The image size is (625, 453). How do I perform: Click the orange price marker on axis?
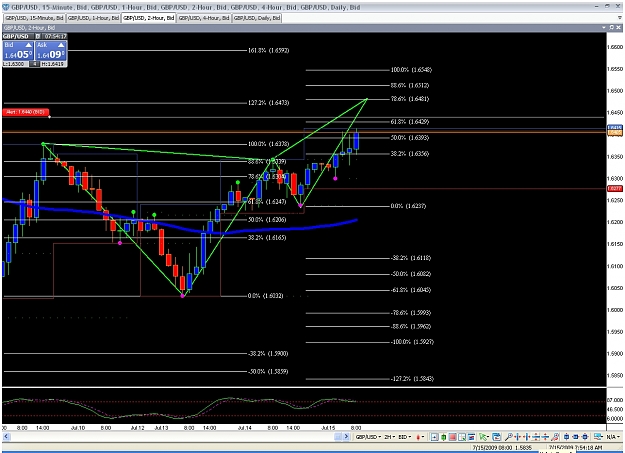[615, 132]
